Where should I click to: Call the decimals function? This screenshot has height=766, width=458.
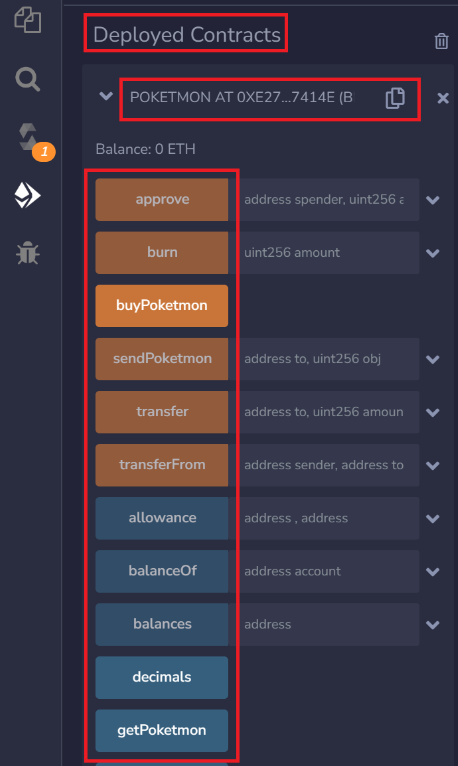pos(162,678)
